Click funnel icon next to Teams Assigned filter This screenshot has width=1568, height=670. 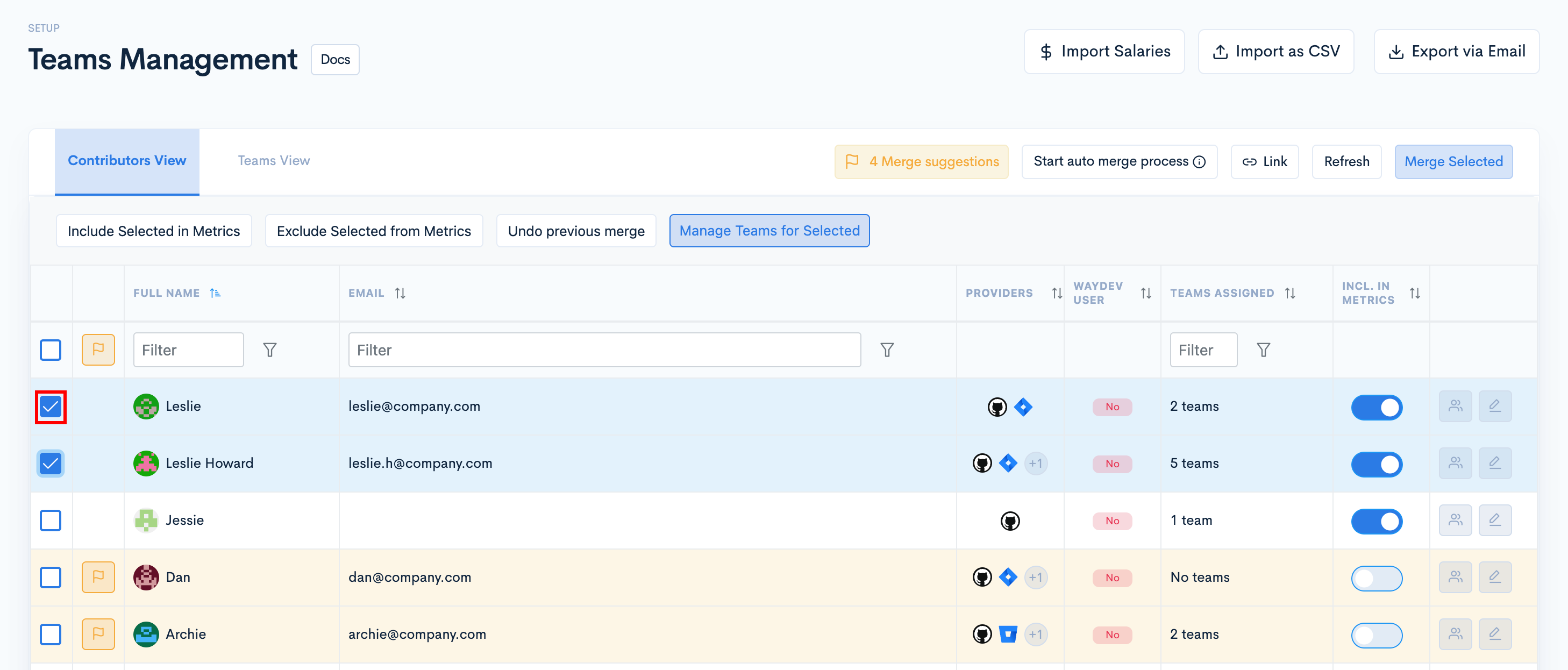pyautogui.click(x=1263, y=350)
